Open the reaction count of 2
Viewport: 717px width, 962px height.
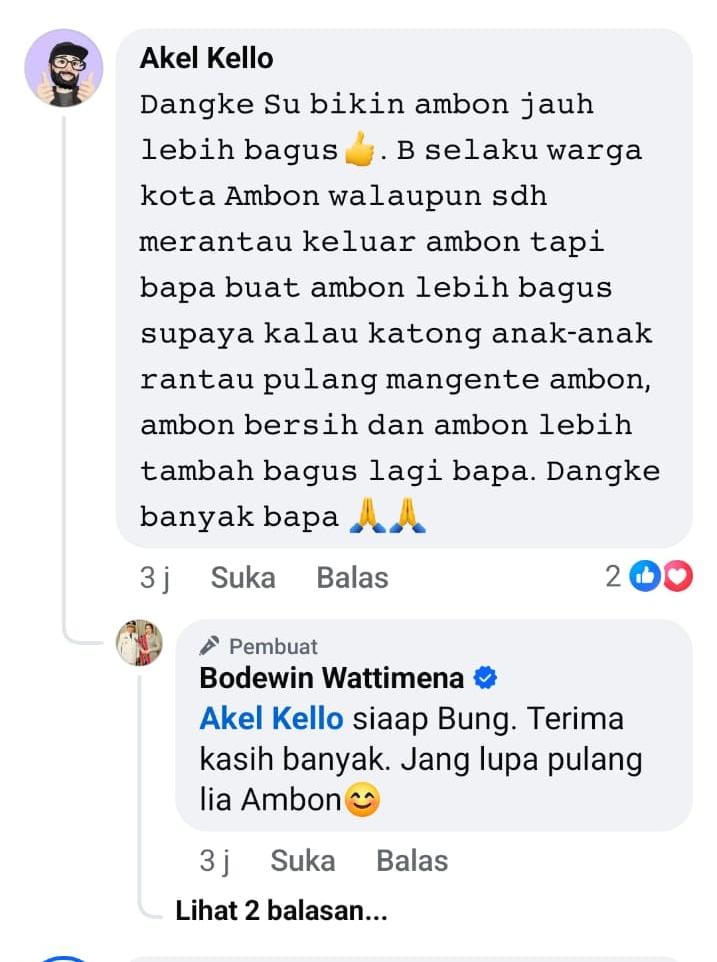(x=613, y=577)
